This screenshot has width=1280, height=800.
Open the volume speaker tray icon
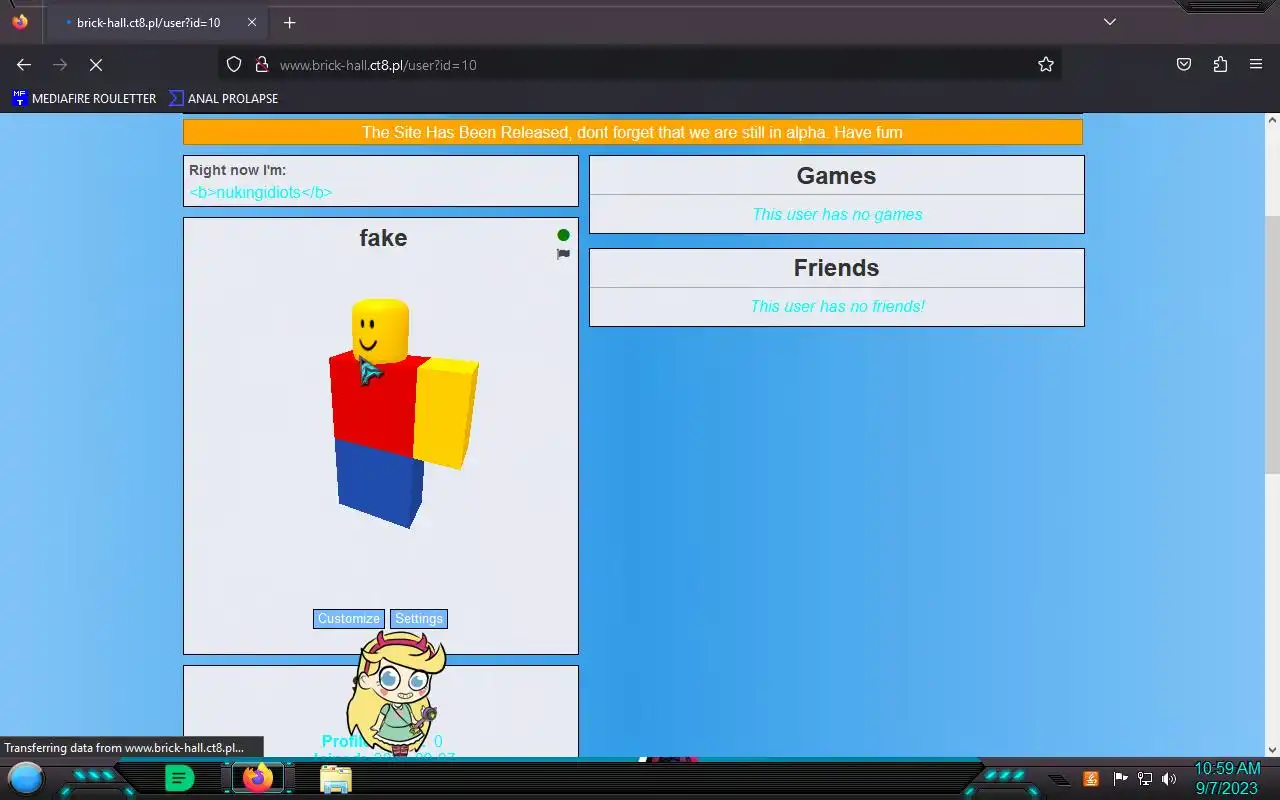tap(1169, 779)
